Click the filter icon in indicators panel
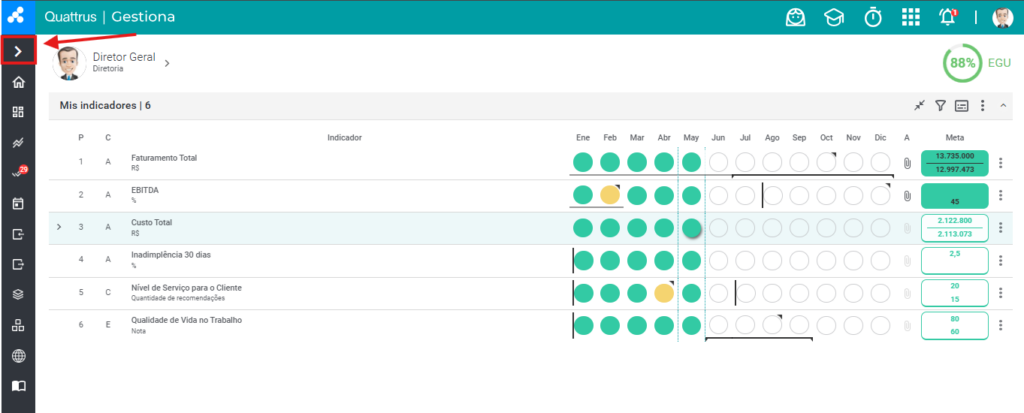The width and height of the screenshot is (1024, 413). coord(940,105)
